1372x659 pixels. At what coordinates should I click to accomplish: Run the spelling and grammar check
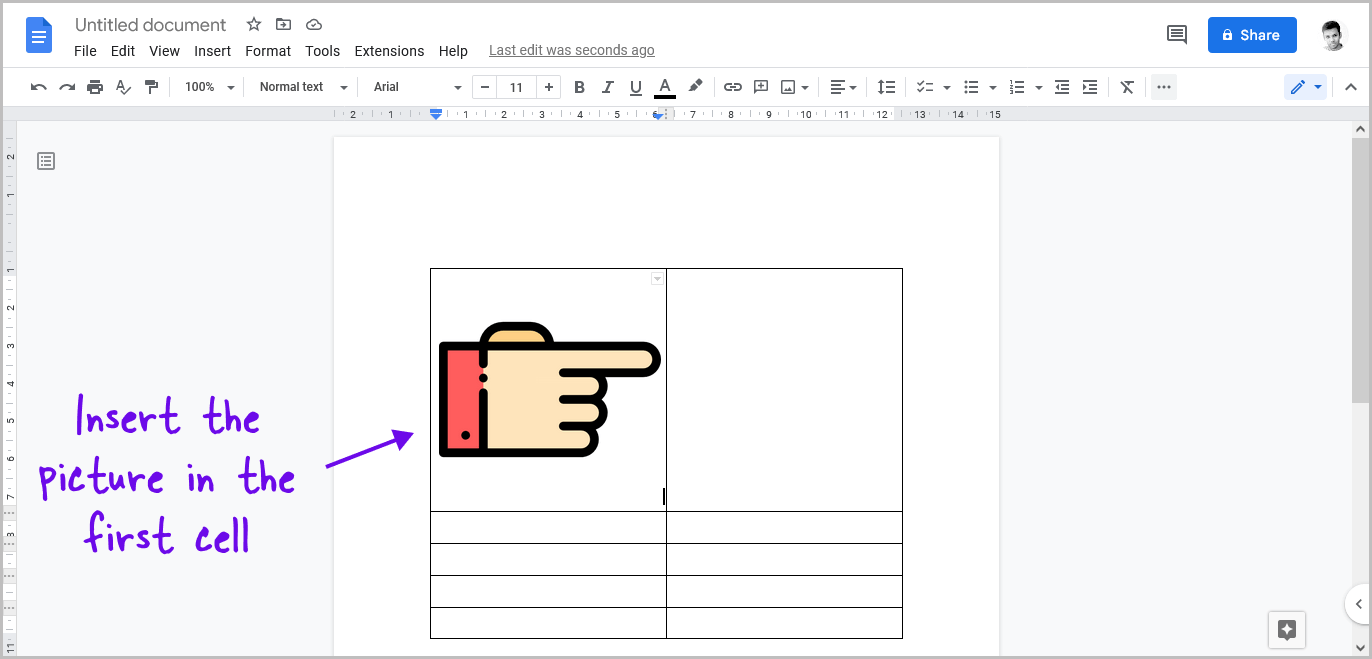click(123, 87)
